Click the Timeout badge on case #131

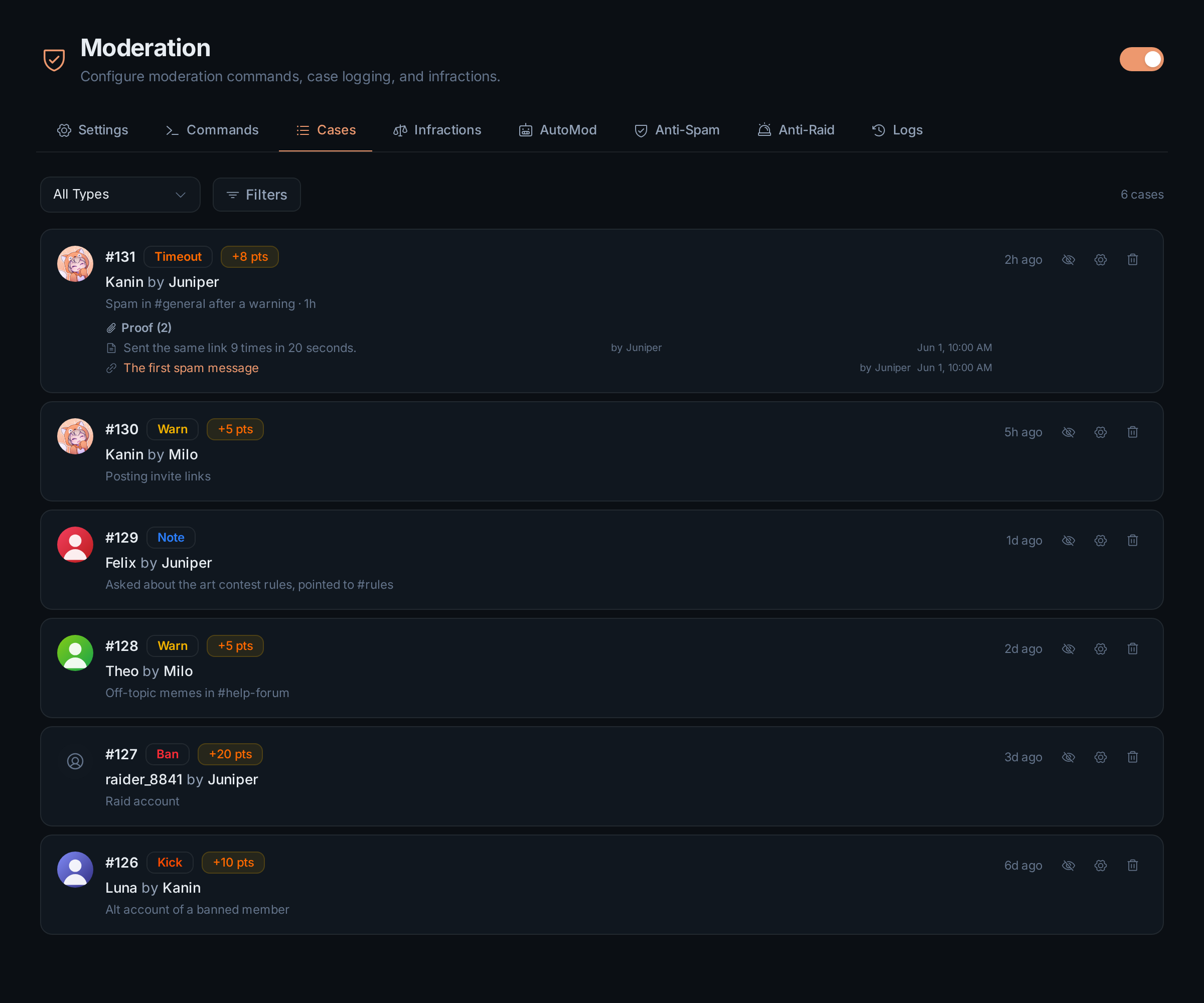click(178, 257)
